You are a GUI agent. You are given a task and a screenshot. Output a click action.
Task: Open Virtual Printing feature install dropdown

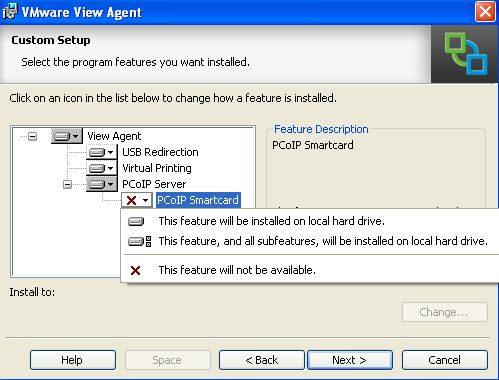coord(102,168)
